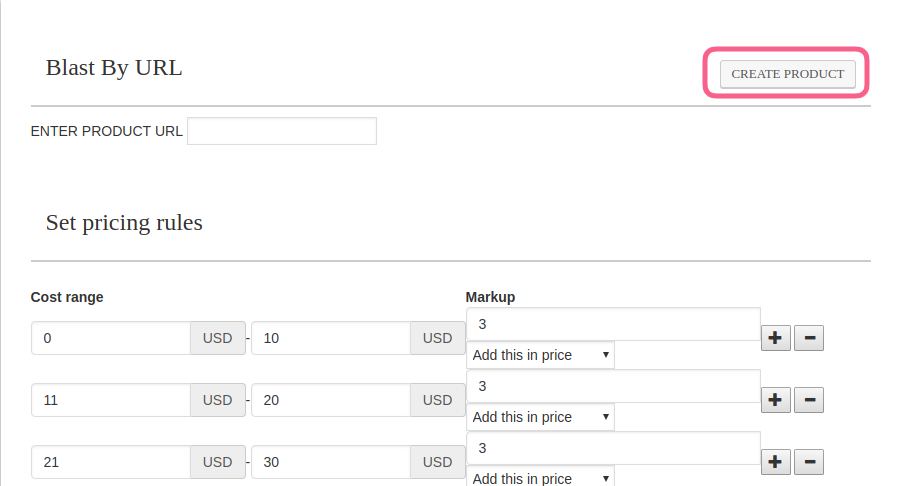Click the Create Product button
The width and height of the screenshot is (898, 486).
787,74
